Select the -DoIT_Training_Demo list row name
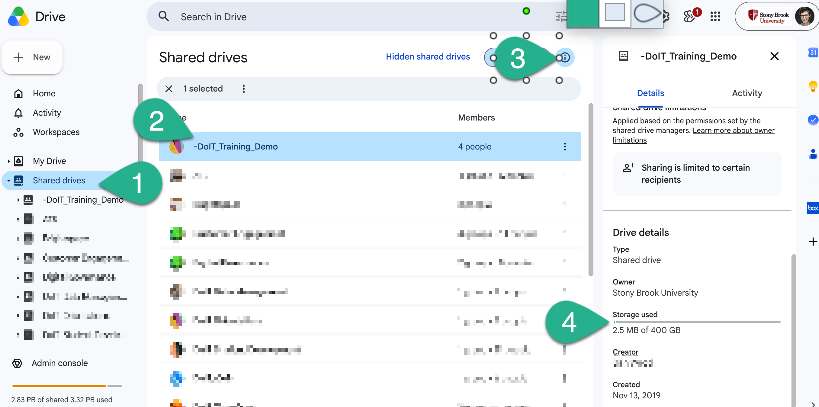The width and height of the screenshot is (819, 407). (x=235, y=147)
